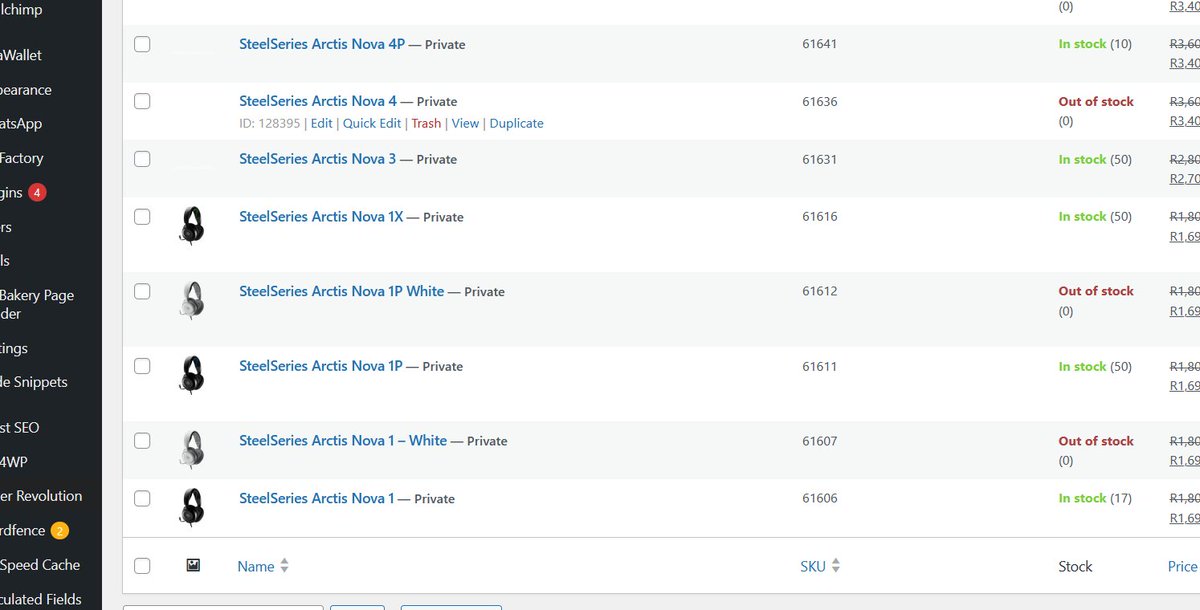Screen dimensions: 1200x610
Task: Open SteelSeries Arctis Nova 1X headset thumbnail
Action: 192,225
